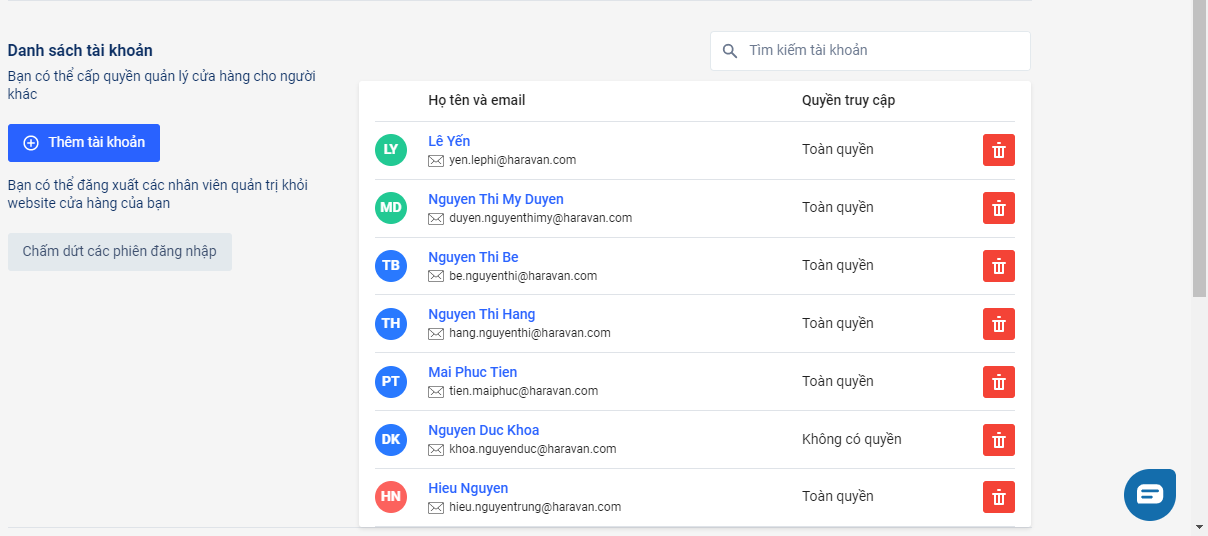The height and width of the screenshot is (536, 1208).
Task: Delete Nguyen Thi Hang's account
Action: tap(998, 324)
